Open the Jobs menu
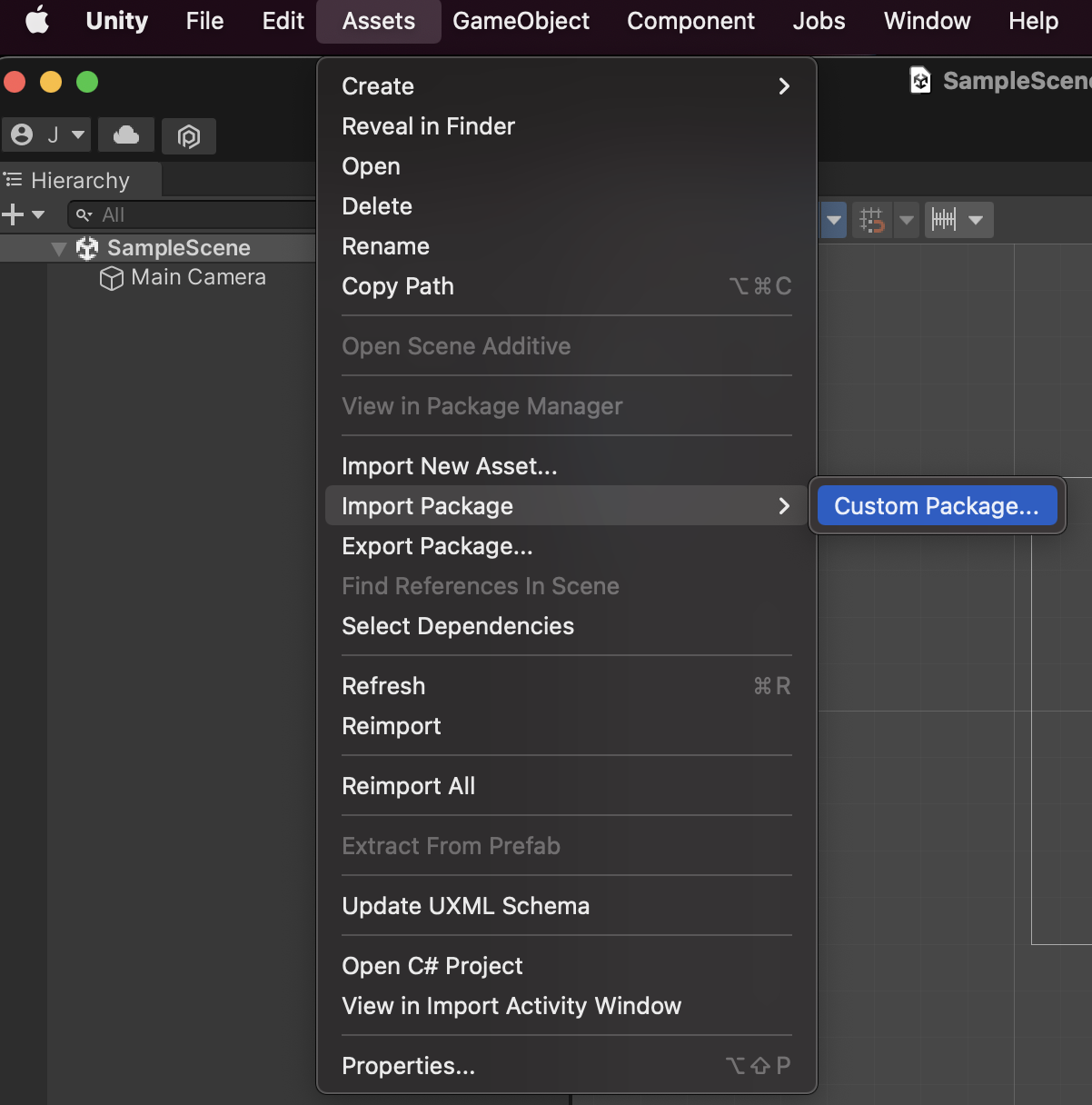 coord(819,20)
